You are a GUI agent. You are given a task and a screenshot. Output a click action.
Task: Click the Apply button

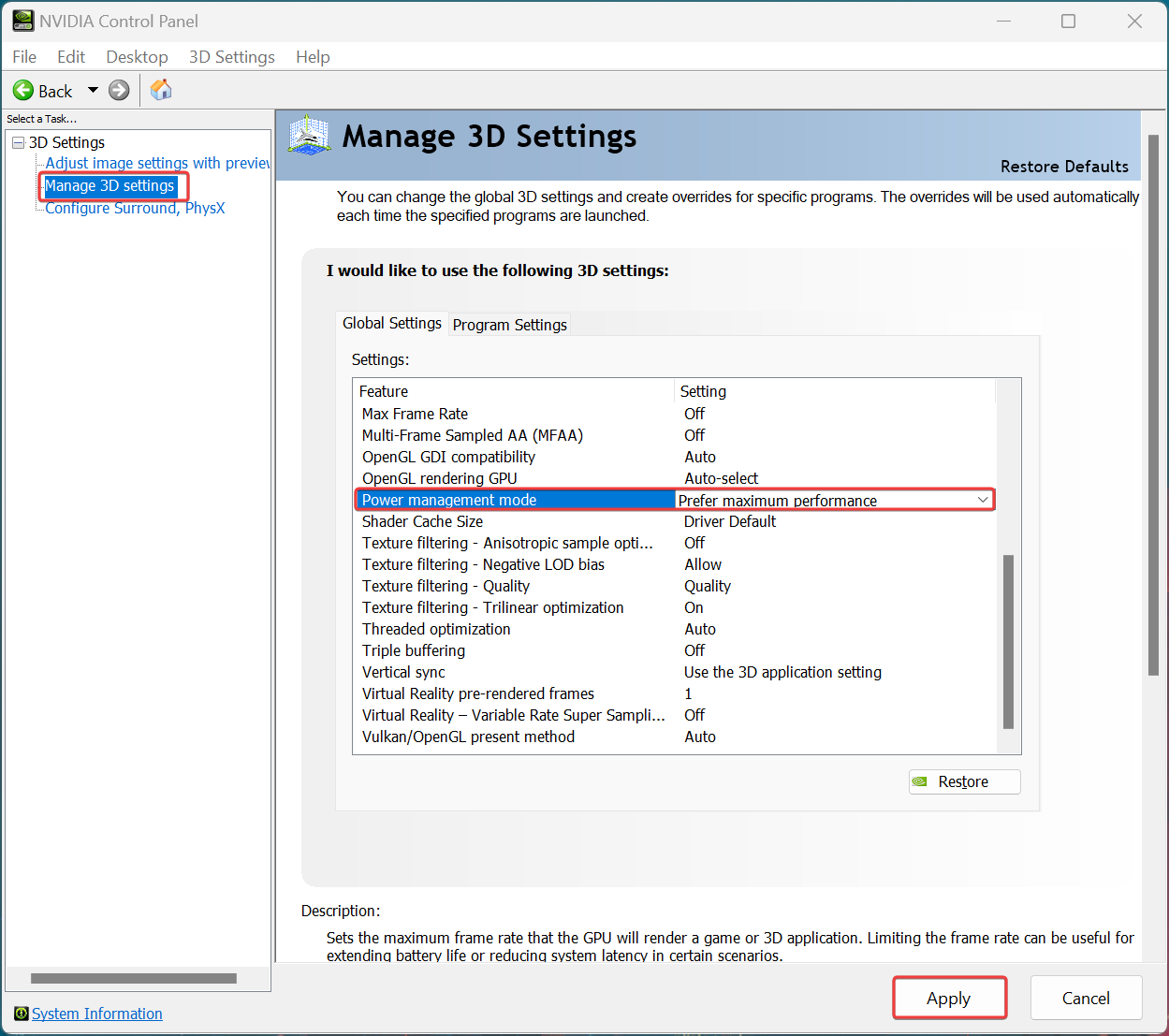click(948, 999)
